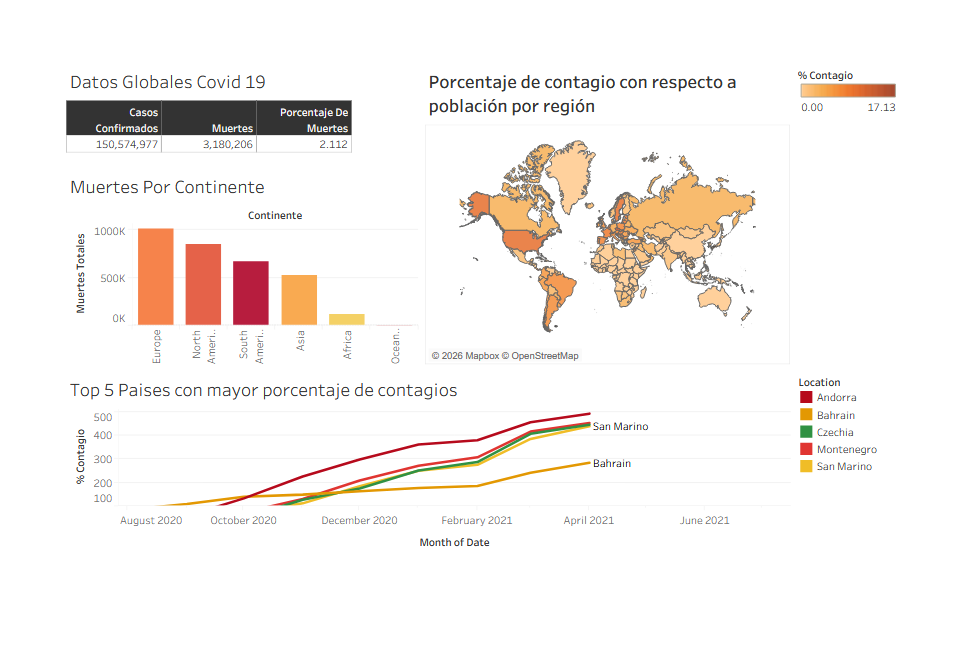
Task: Click the Muertes Totales axis title
Action: point(80,273)
